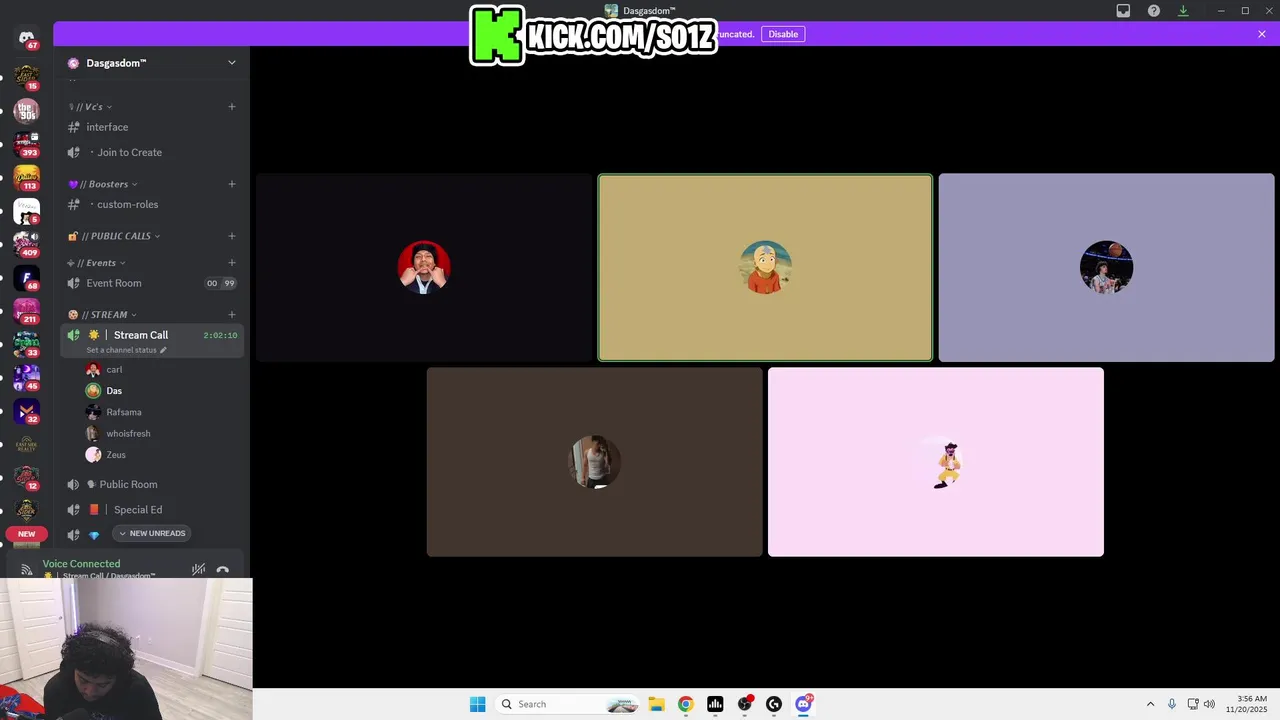Create channel in STREAM category plus
Image resolution: width=1280 pixels, height=720 pixels.
tap(232, 315)
